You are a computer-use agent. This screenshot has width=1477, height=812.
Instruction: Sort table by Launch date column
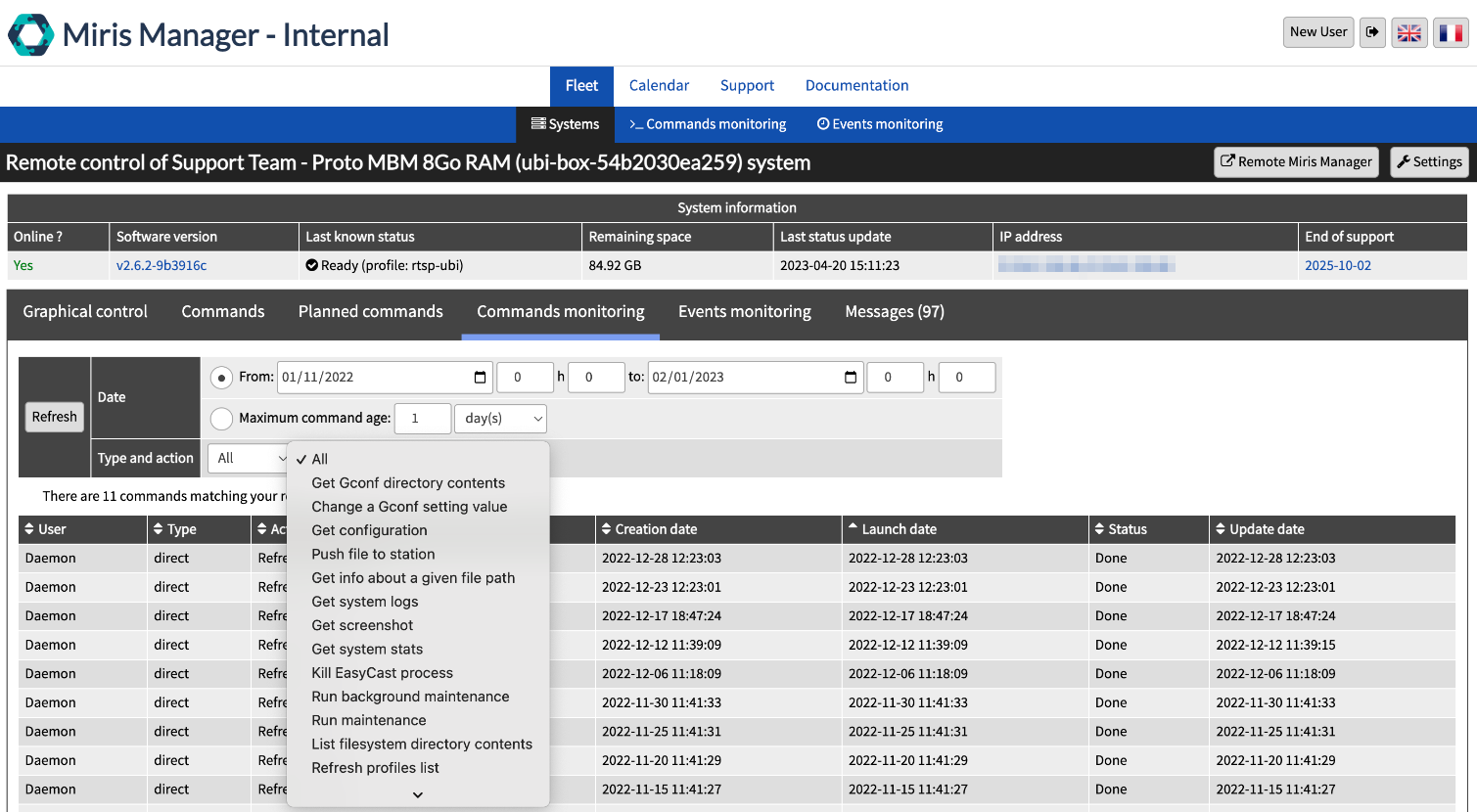(965, 529)
